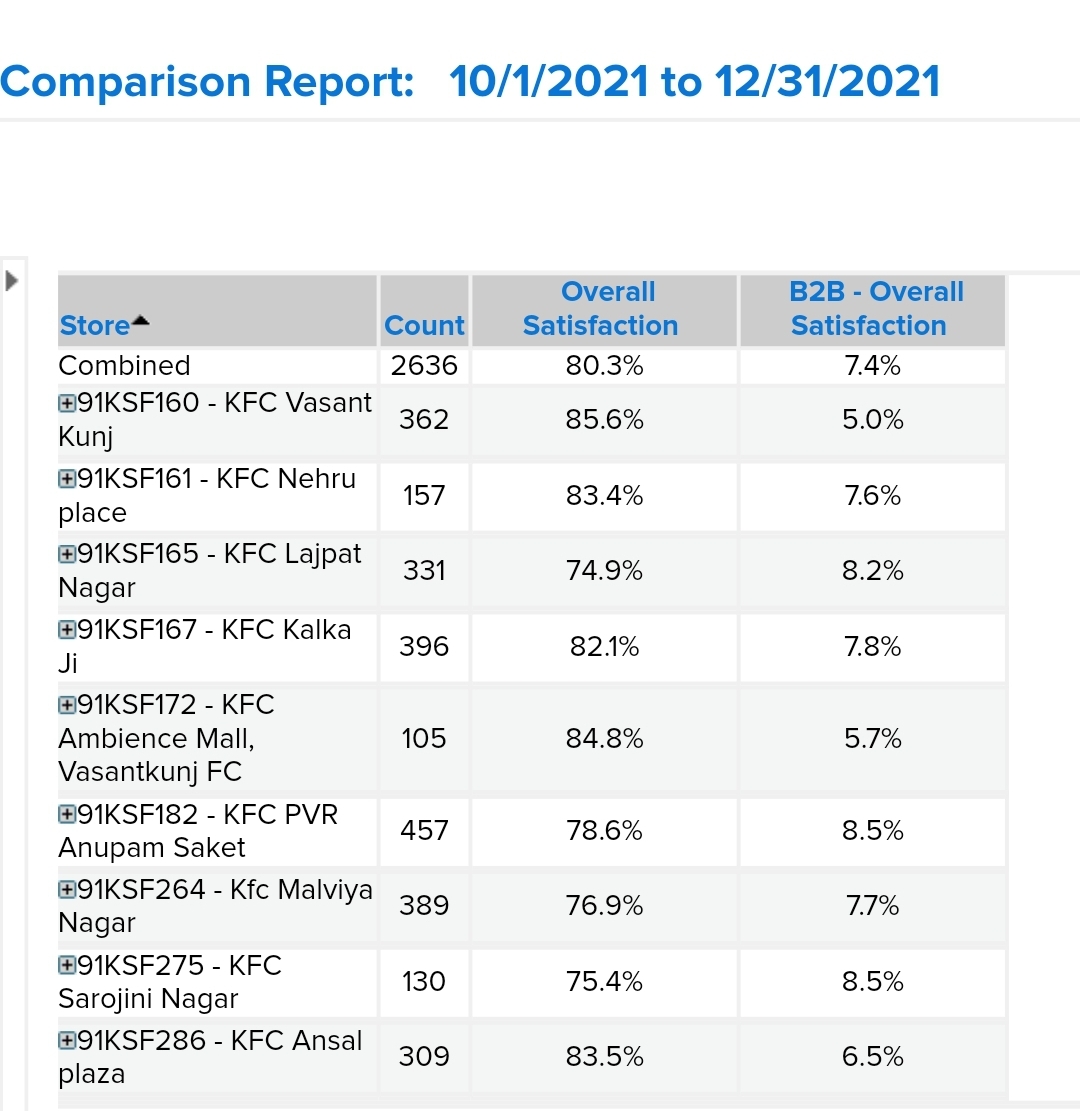Image resolution: width=1080 pixels, height=1111 pixels.
Task: Click plus icon beside 91KSF286 Ansal plaza
Action: click(x=67, y=1042)
